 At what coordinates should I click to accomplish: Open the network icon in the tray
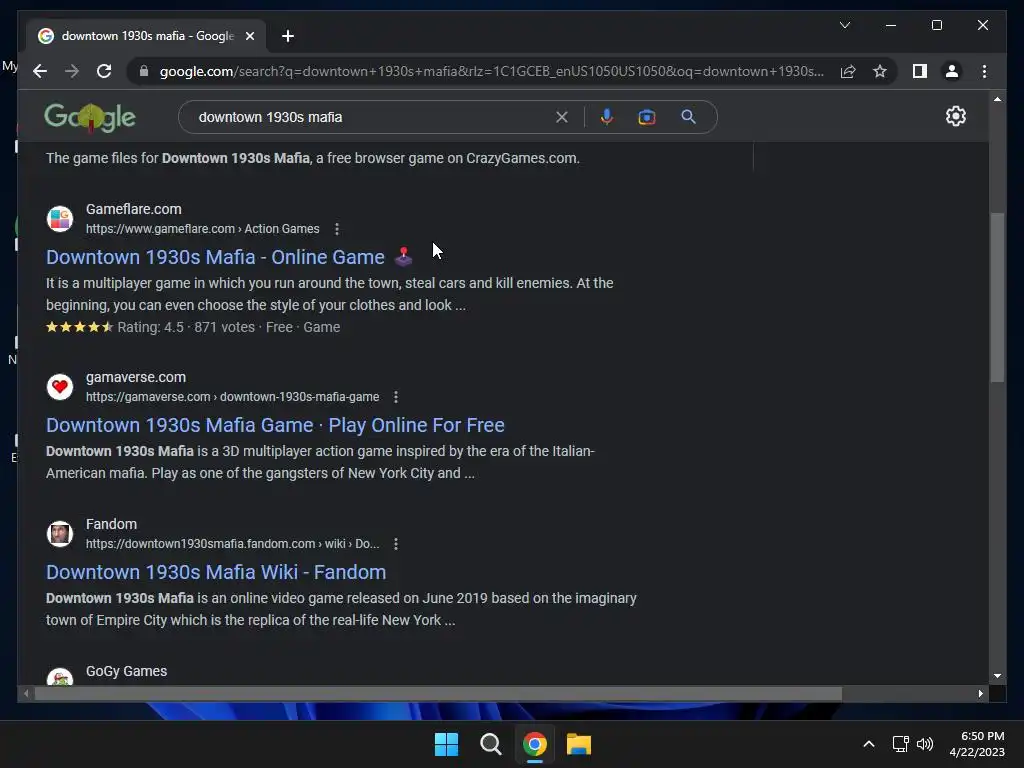[901, 744]
